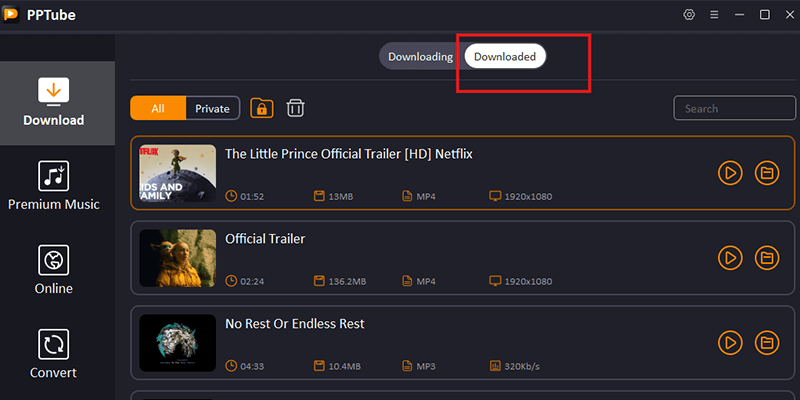Go to the Online section
This screenshot has height=400, width=800.
54,270
